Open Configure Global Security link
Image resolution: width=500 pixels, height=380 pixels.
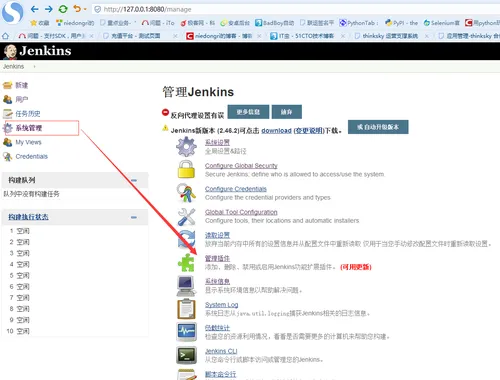pos(241,166)
